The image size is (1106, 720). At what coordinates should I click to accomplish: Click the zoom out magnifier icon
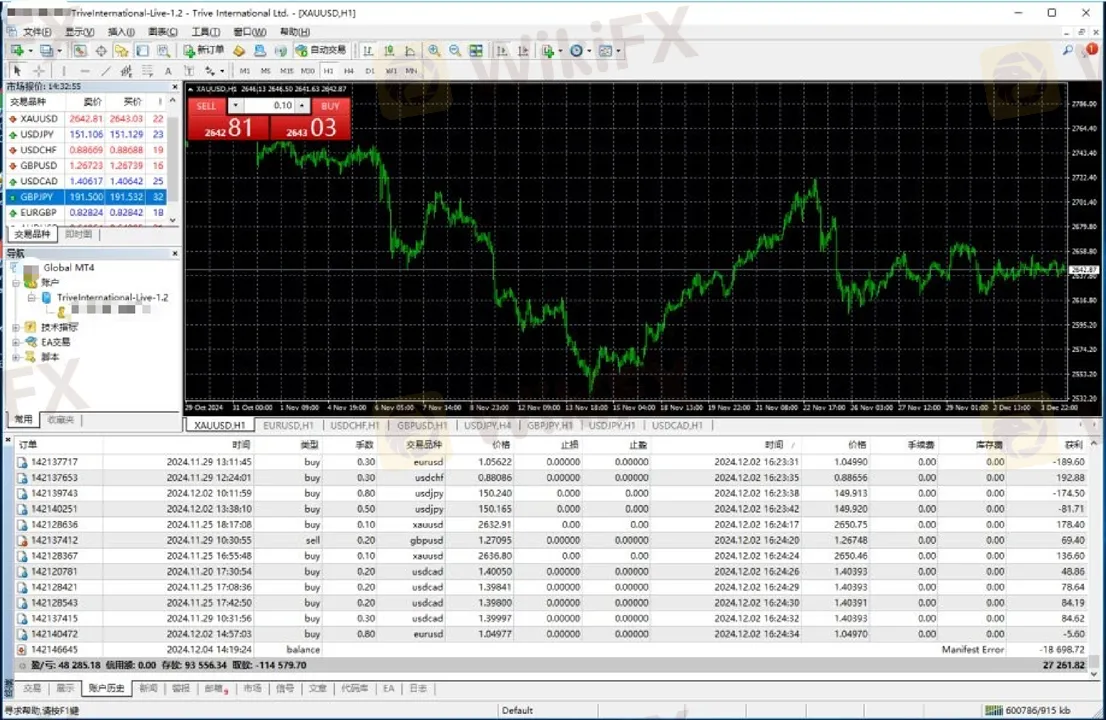point(455,50)
